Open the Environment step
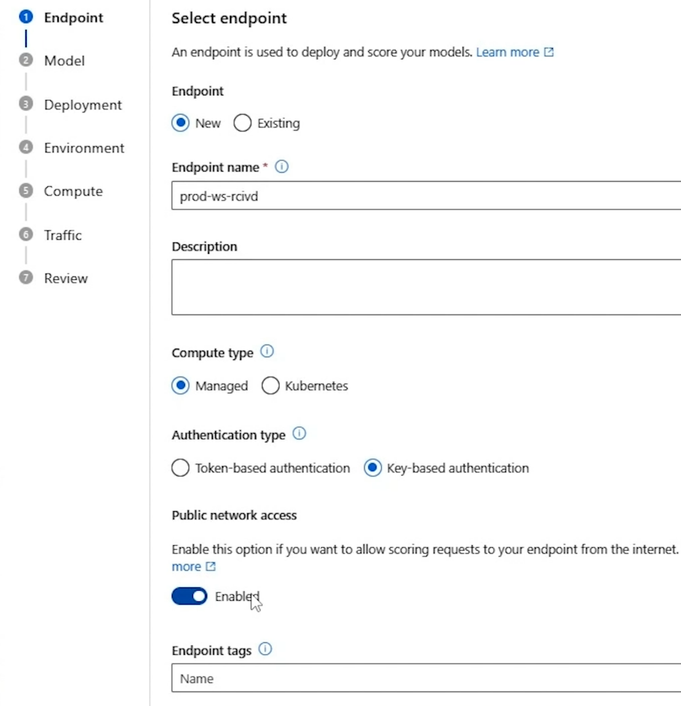 [84, 148]
